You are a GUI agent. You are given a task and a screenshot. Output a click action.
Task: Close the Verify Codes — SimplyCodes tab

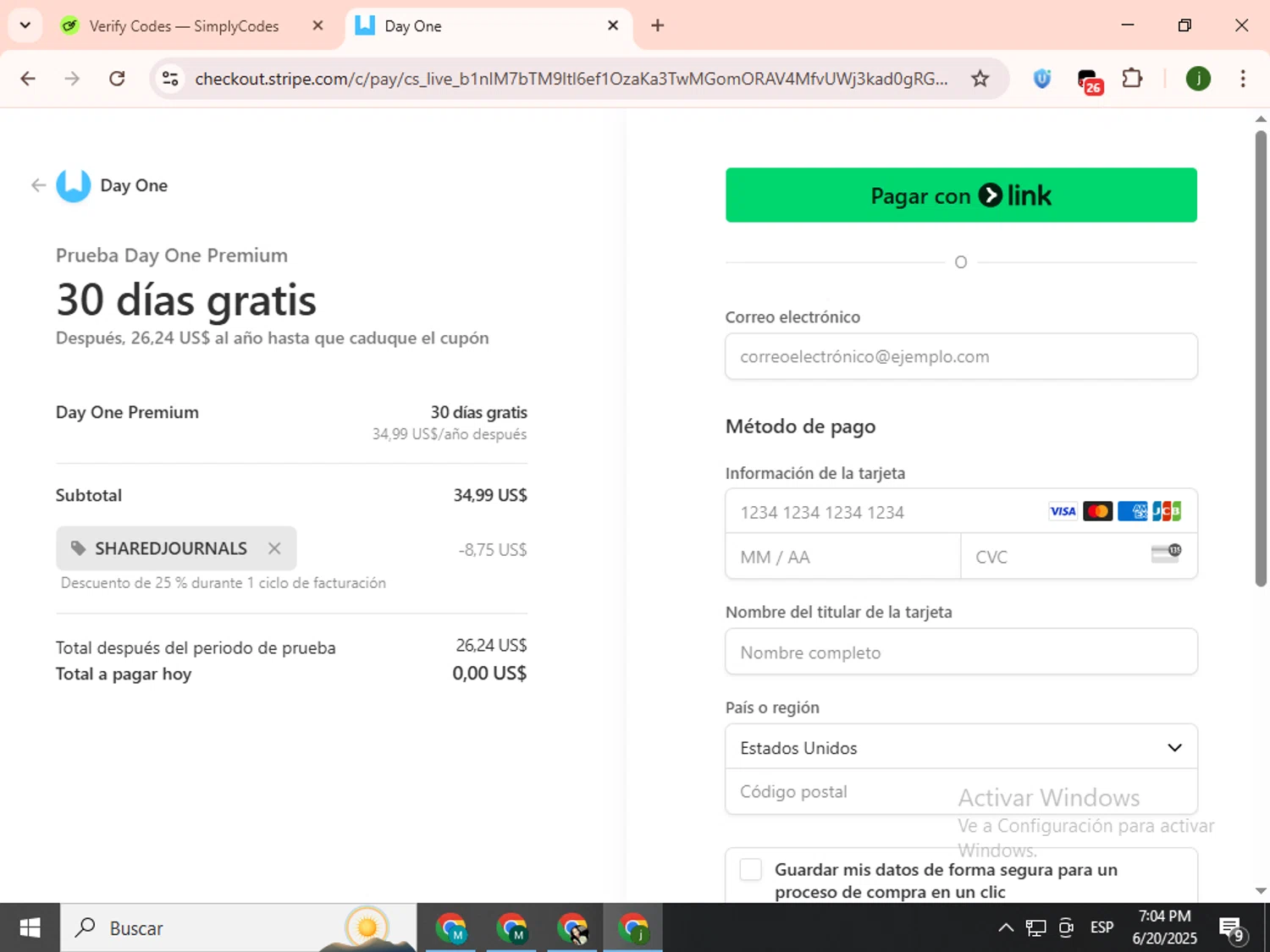tap(317, 25)
